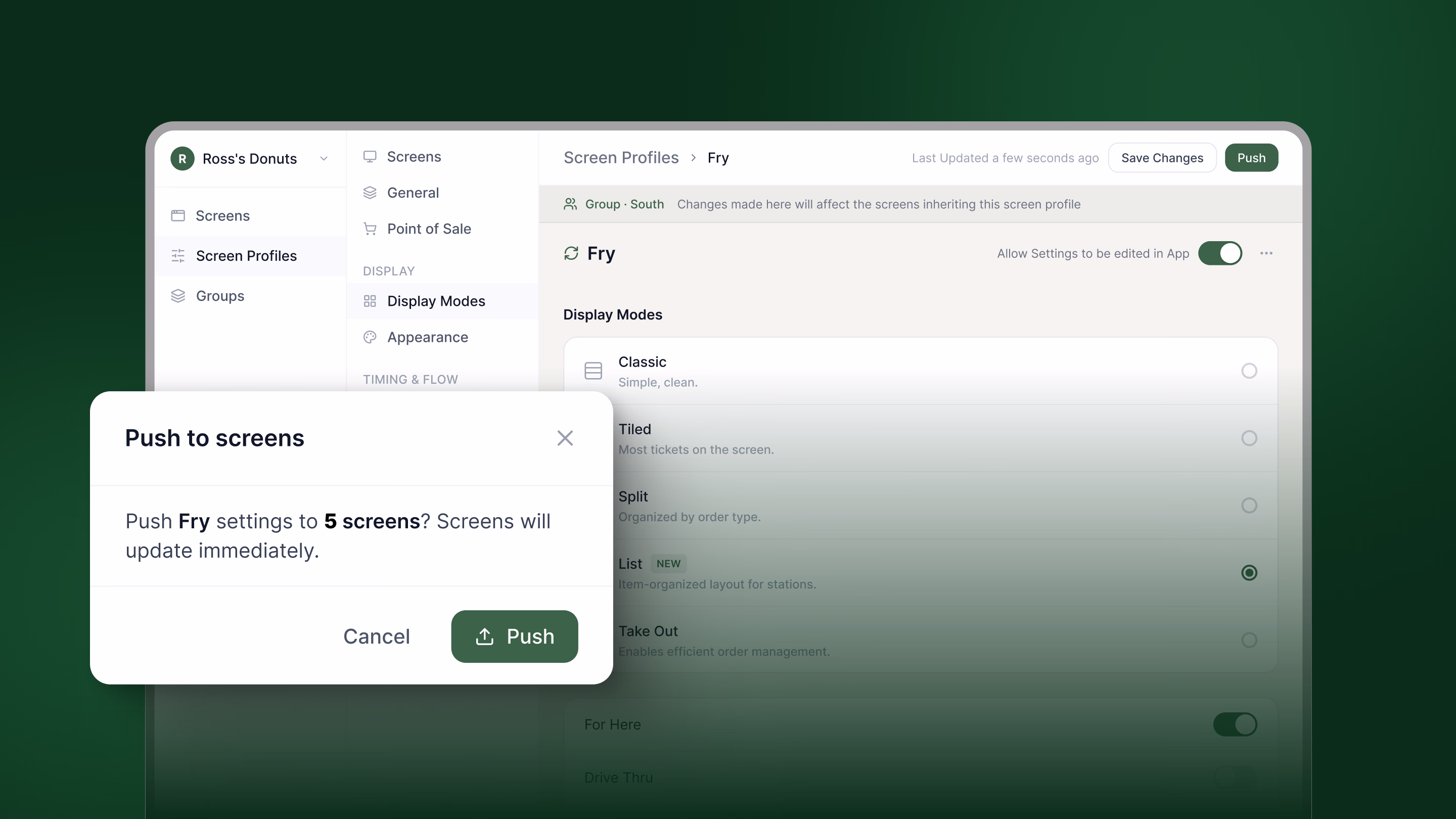Click the Classic layout icon
Screen dimensions: 1456x819
pyautogui.click(x=593, y=371)
